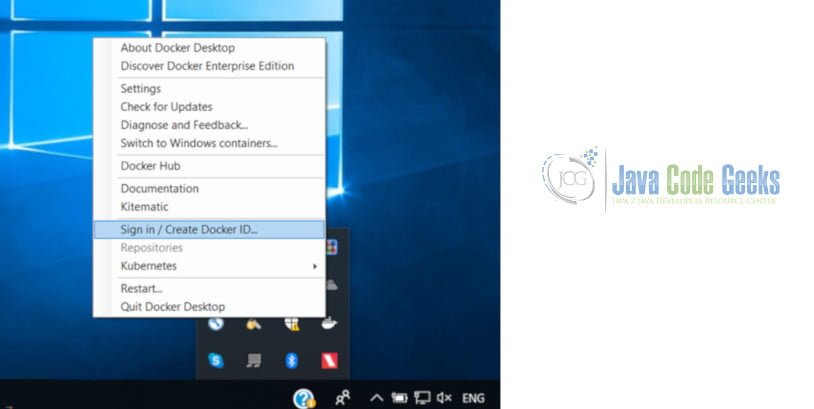
Task: Expand the Kubernetes submenu
Action: click(209, 266)
